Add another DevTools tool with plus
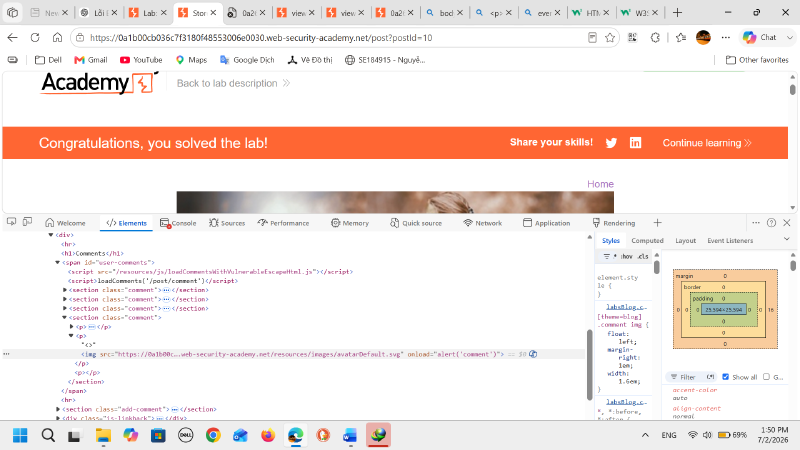The width and height of the screenshot is (800, 450). (x=657, y=223)
